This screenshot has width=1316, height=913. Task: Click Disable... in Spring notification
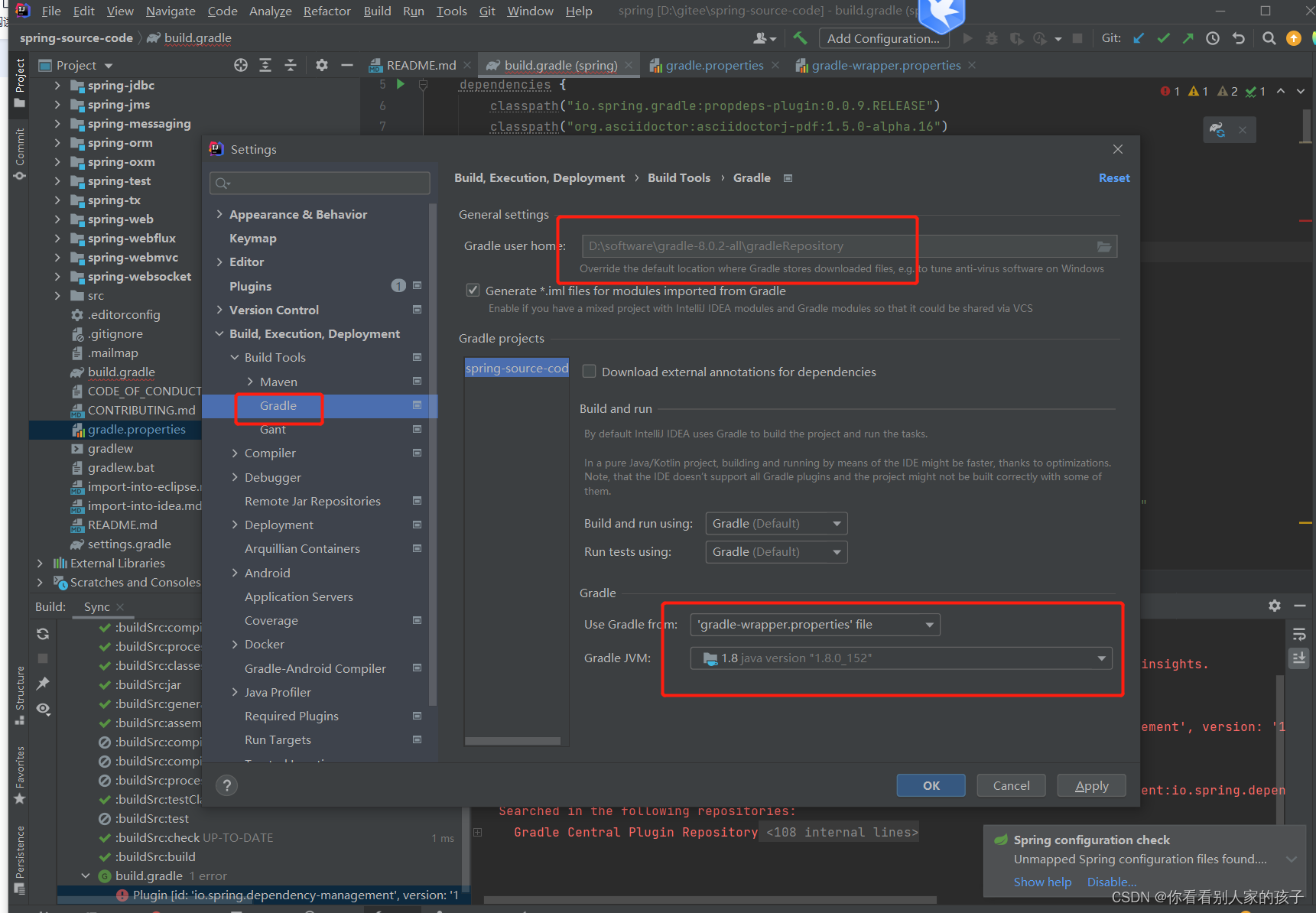(x=1112, y=882)
